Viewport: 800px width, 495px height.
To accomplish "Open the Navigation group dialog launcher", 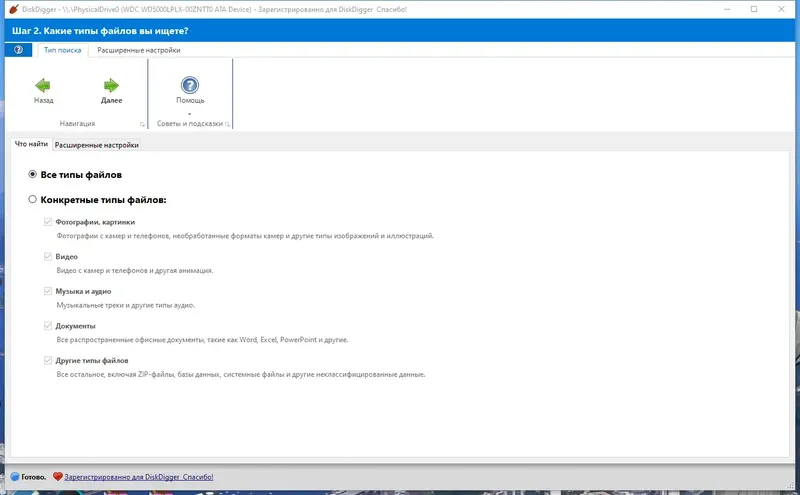I will [142, 124].
